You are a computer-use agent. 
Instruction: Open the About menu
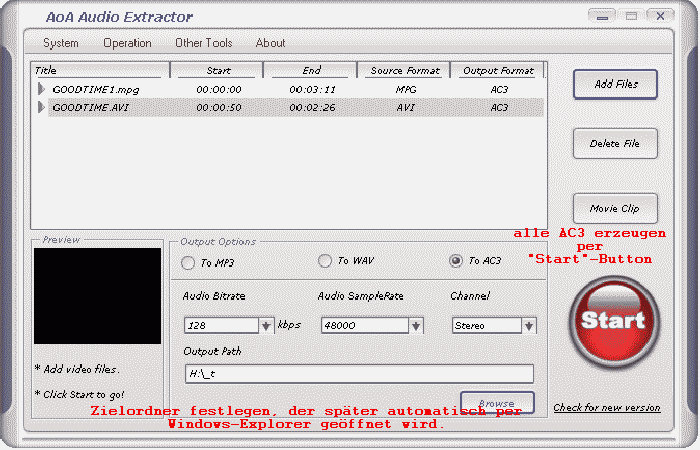pos(270,43)
